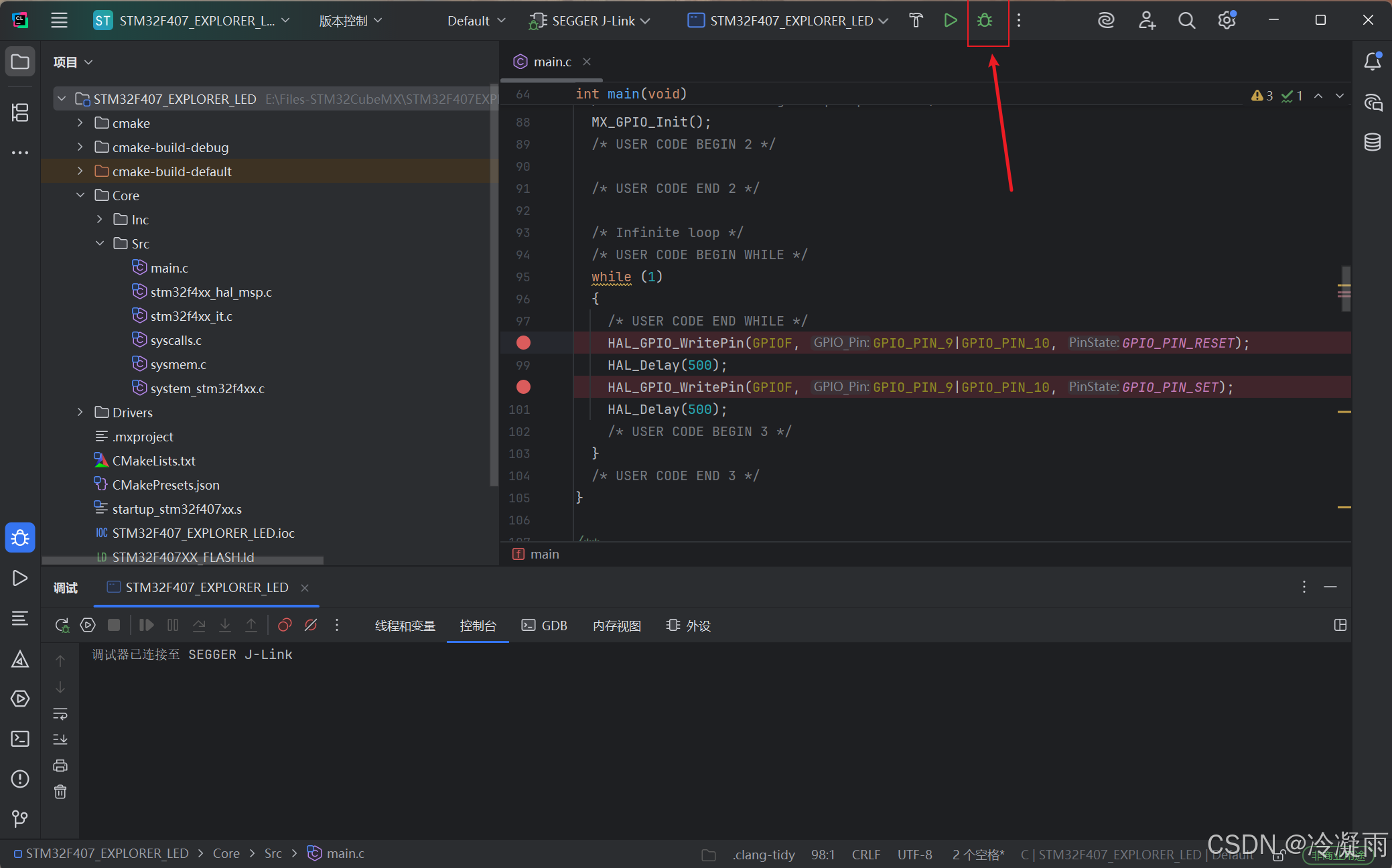This screenshot has height=868, width=1392.
Task: Open SEGGER J-Link debugger dropdown
Action: coord(589,21)
